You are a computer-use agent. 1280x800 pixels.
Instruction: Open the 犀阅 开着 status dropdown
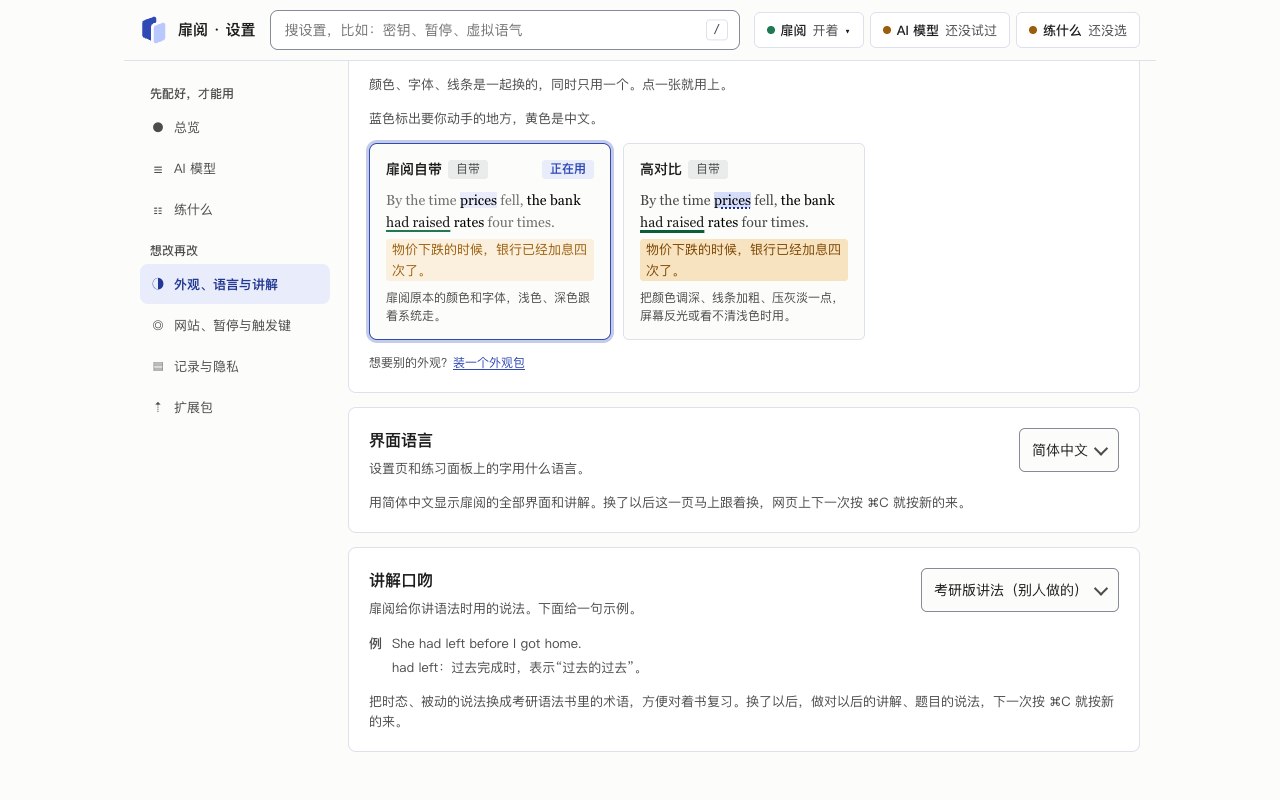point(808,30)
